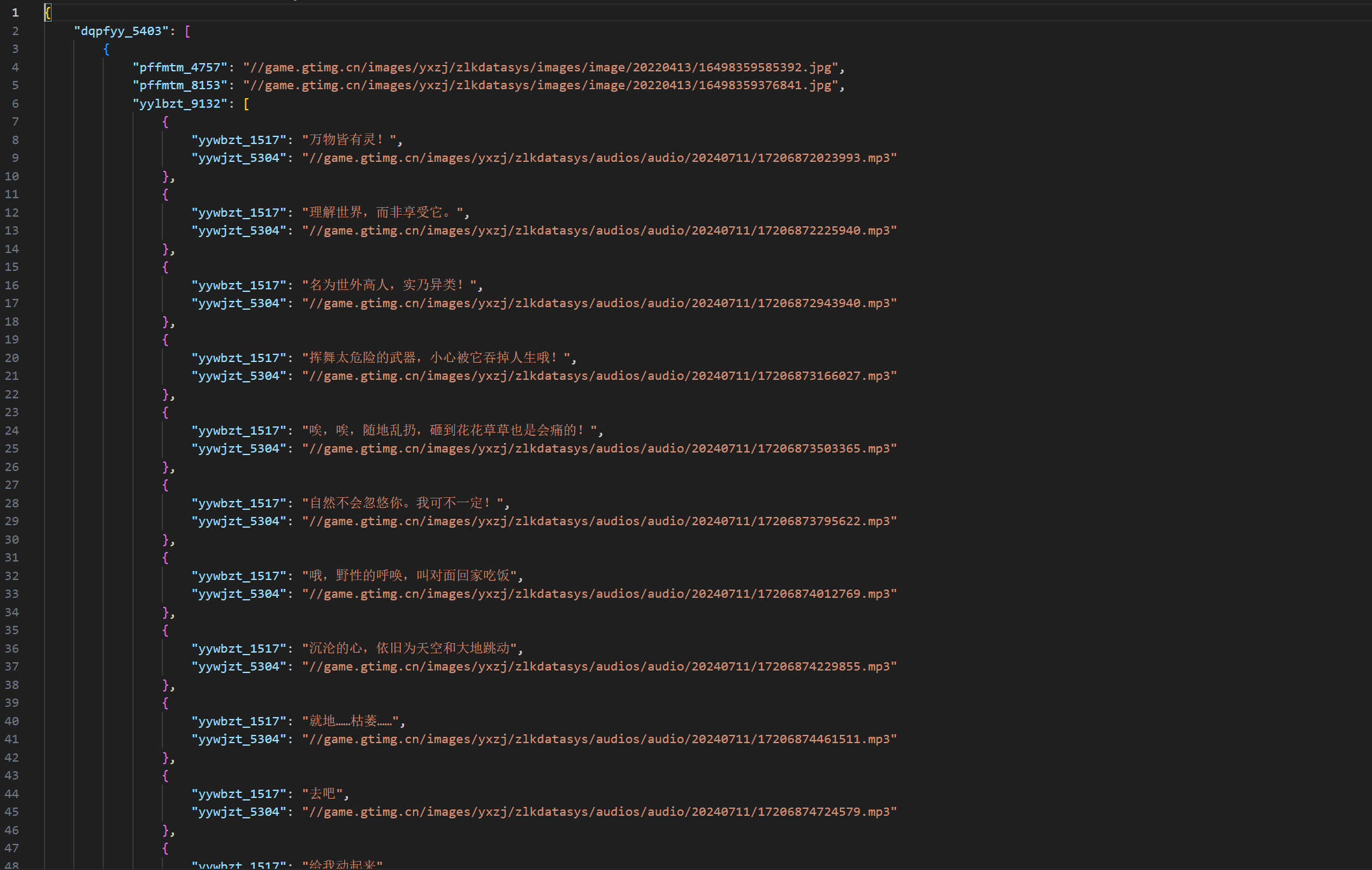Click the opening brace on line 47

click(x=166, y=848)
